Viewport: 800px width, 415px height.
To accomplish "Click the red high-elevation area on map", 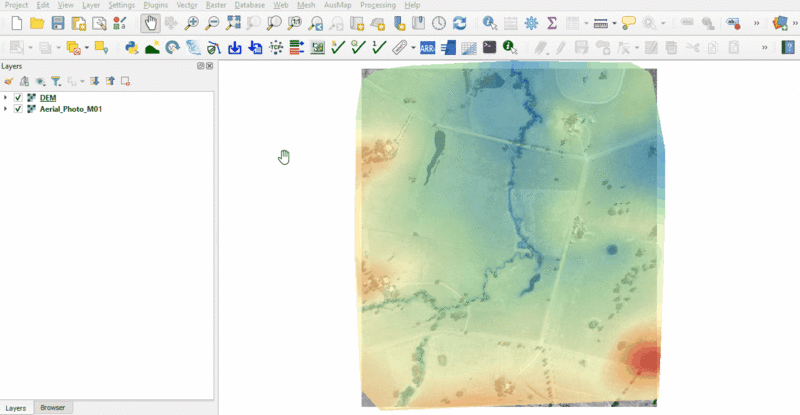I will pos(645,358).
